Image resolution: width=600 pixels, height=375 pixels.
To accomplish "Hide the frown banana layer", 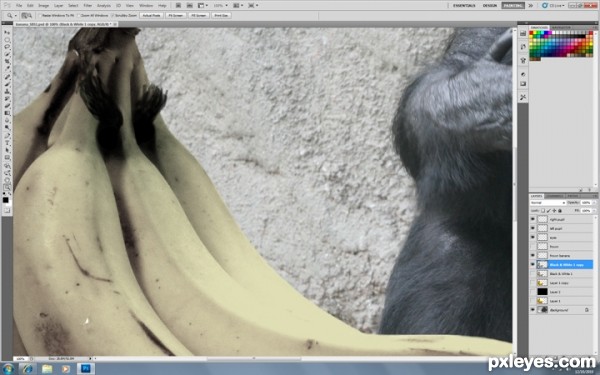I will (x=533, y=255).
